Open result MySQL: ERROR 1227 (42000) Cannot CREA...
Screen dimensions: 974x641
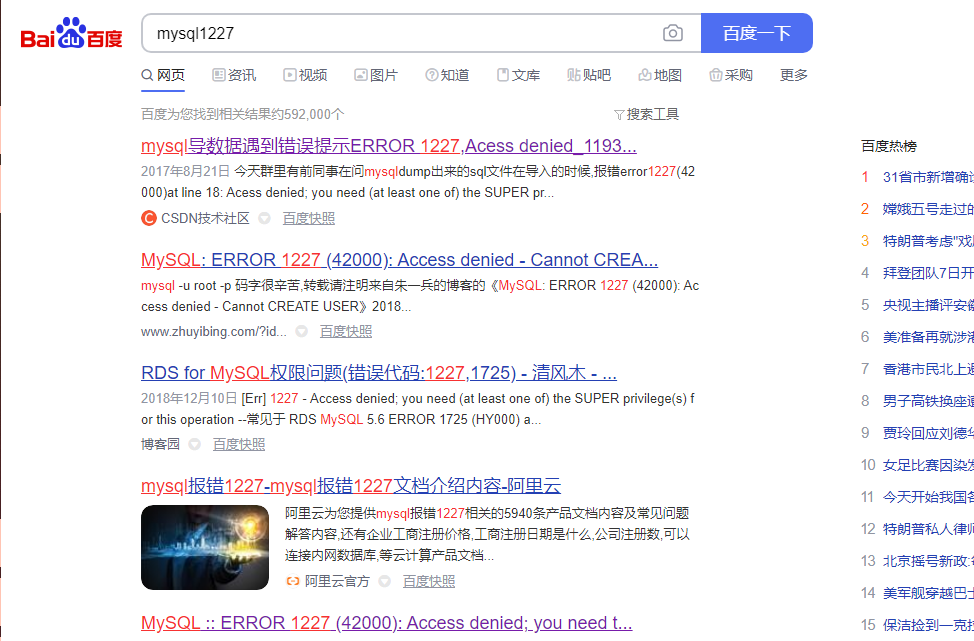pyautogui.click(x=399, y=260)
